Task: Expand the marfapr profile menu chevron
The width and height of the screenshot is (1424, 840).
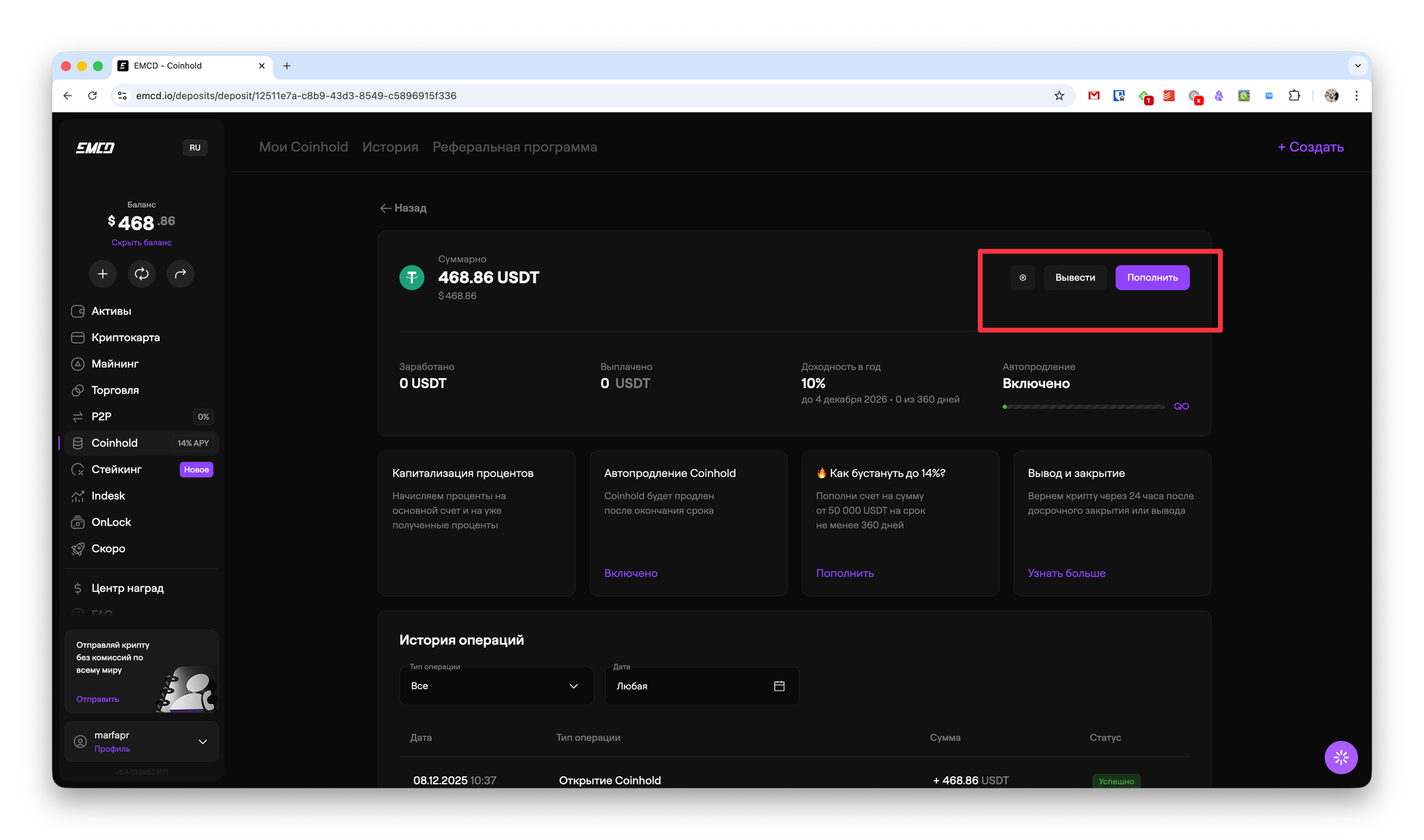Action: point(203,742)
